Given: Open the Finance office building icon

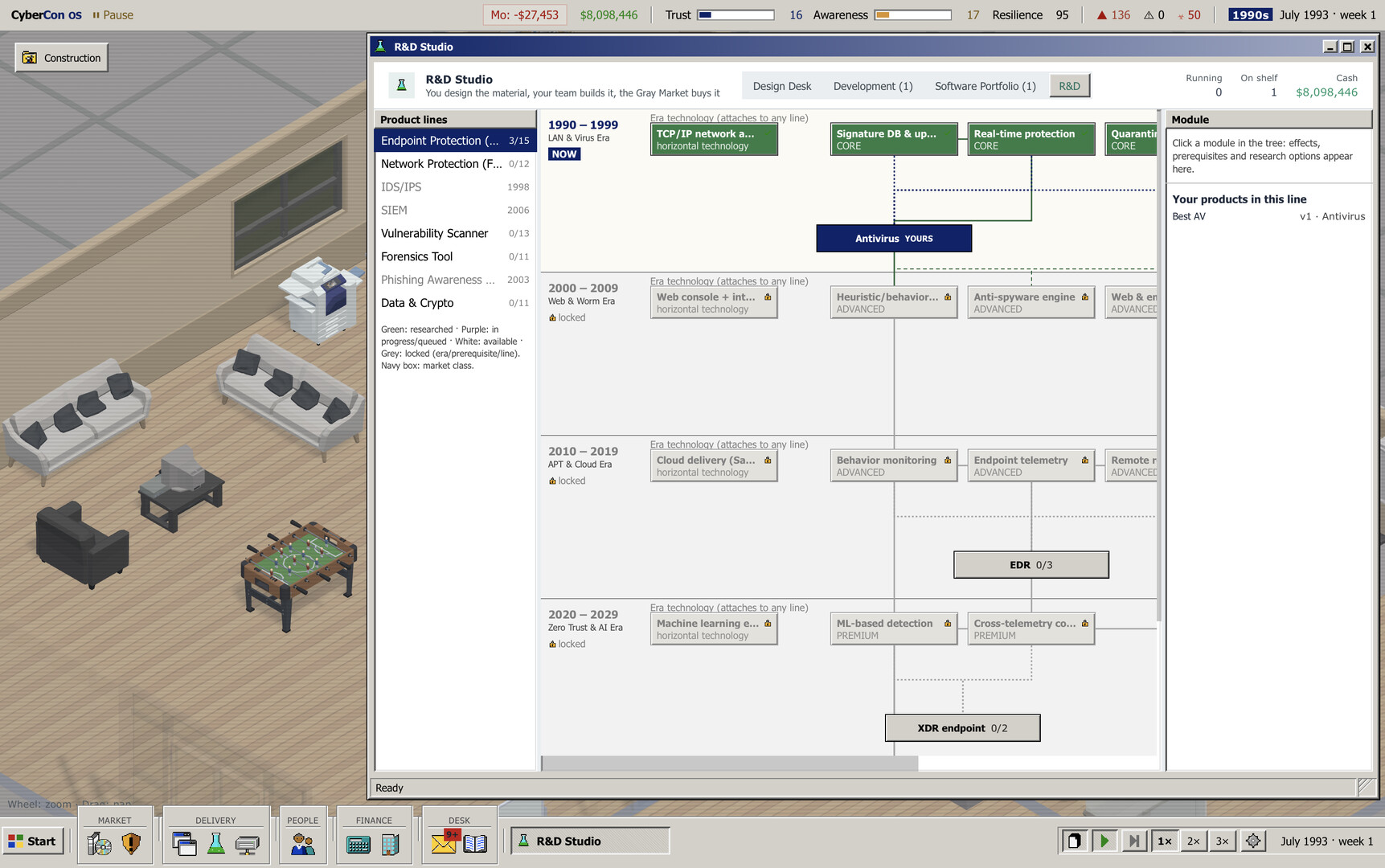Looking at the screenshot, I should click(391, 844).
